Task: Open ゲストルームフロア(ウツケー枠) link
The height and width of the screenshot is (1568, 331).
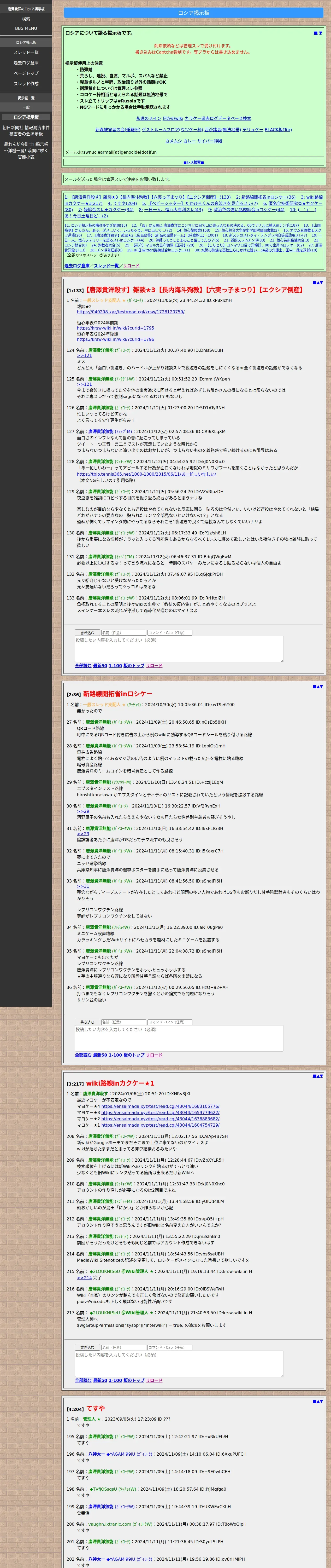Action: (x=172, y=130)
